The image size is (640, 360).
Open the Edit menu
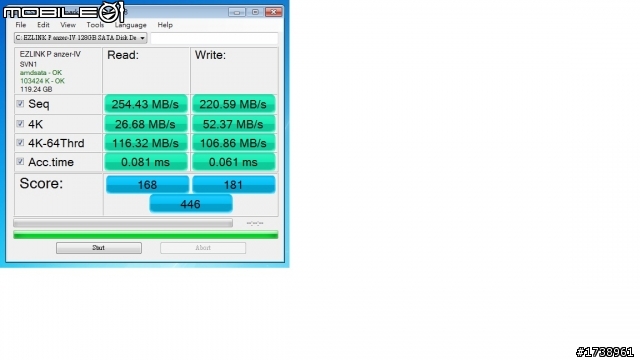[43, 25]
